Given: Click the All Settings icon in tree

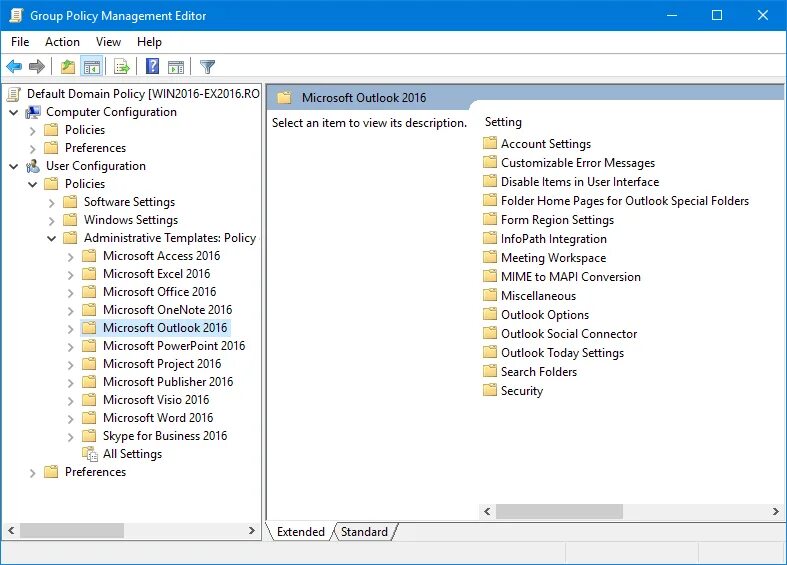Looking at the screenshot, I should (x=90, y=454).
